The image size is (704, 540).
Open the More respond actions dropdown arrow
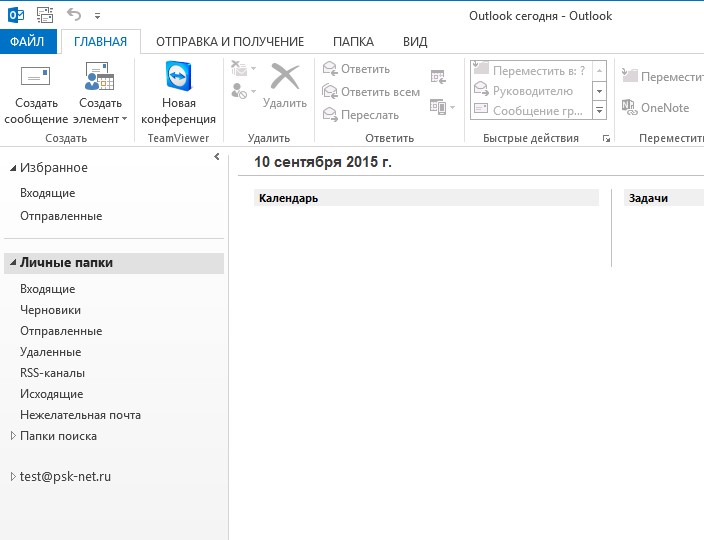tap(452, 107)
